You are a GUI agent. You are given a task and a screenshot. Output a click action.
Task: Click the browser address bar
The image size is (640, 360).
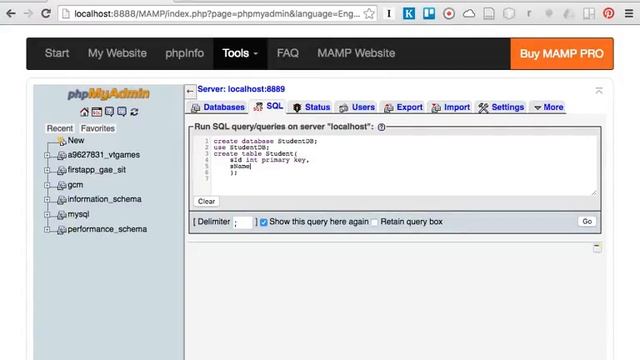click(x=217, y=14)
